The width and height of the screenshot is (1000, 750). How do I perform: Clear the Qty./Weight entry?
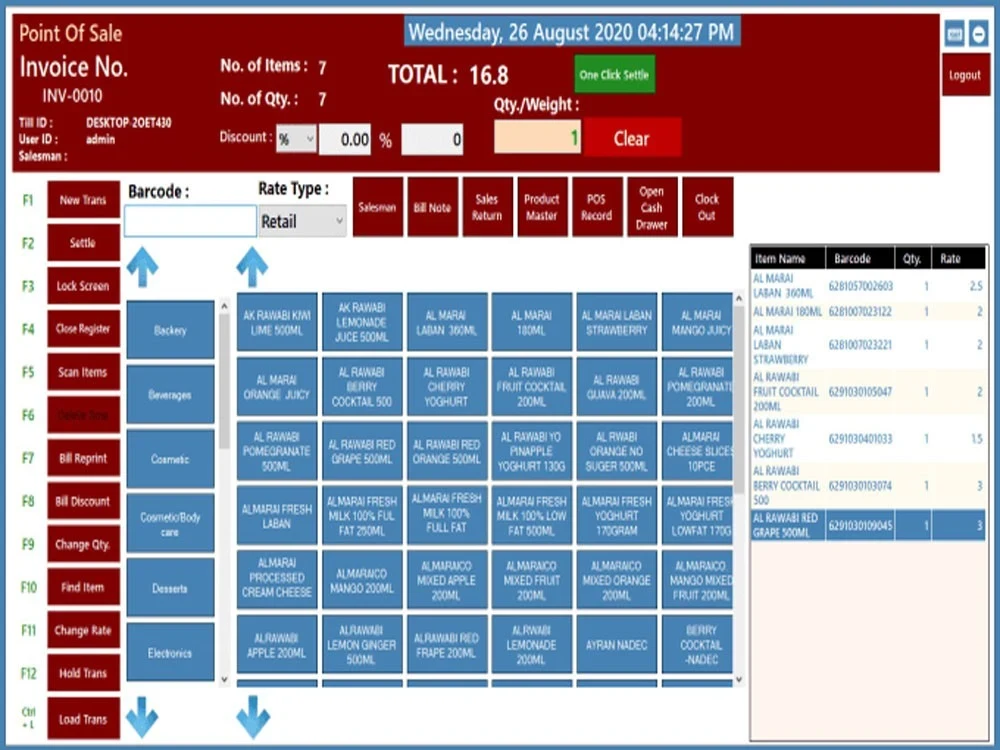(x=632, y=138)
